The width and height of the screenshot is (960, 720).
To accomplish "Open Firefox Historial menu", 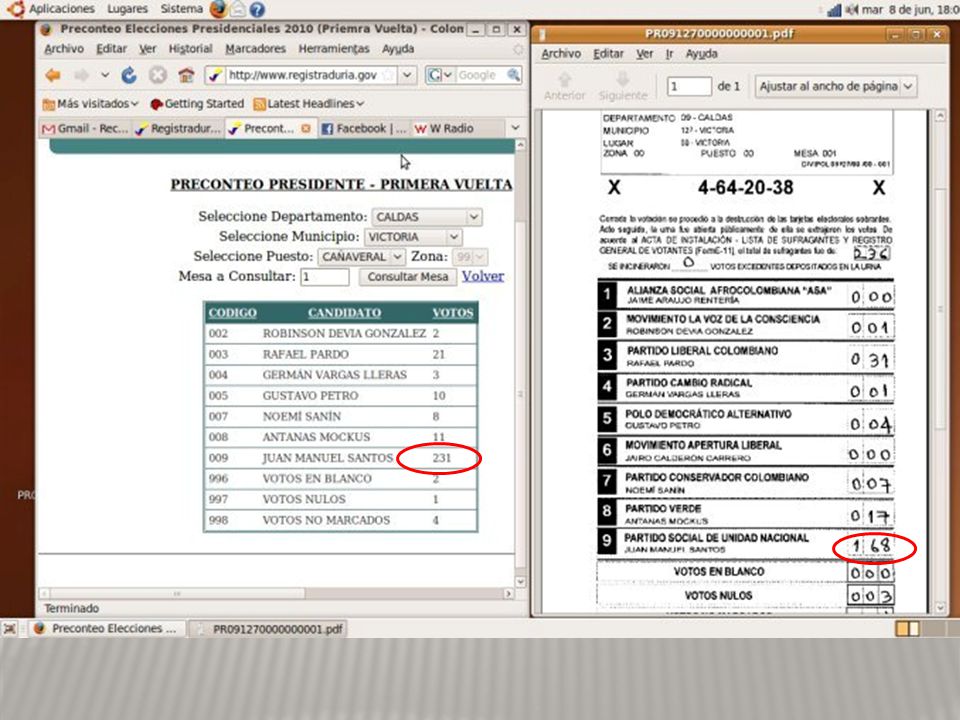I will (190, 49).
